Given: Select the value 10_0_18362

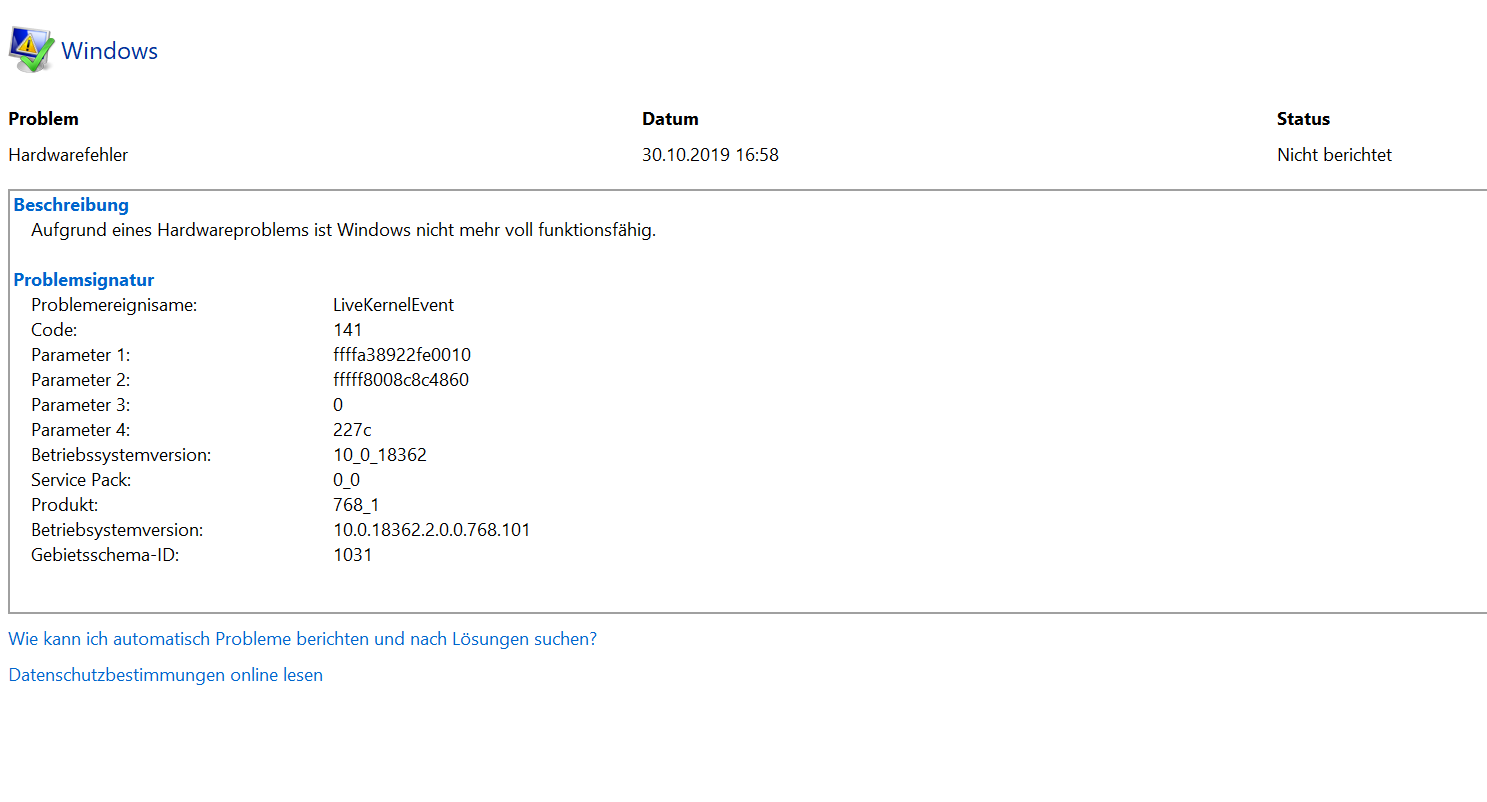Looking at the screenshot, I should pyautogui.click(x=380, y=455).
